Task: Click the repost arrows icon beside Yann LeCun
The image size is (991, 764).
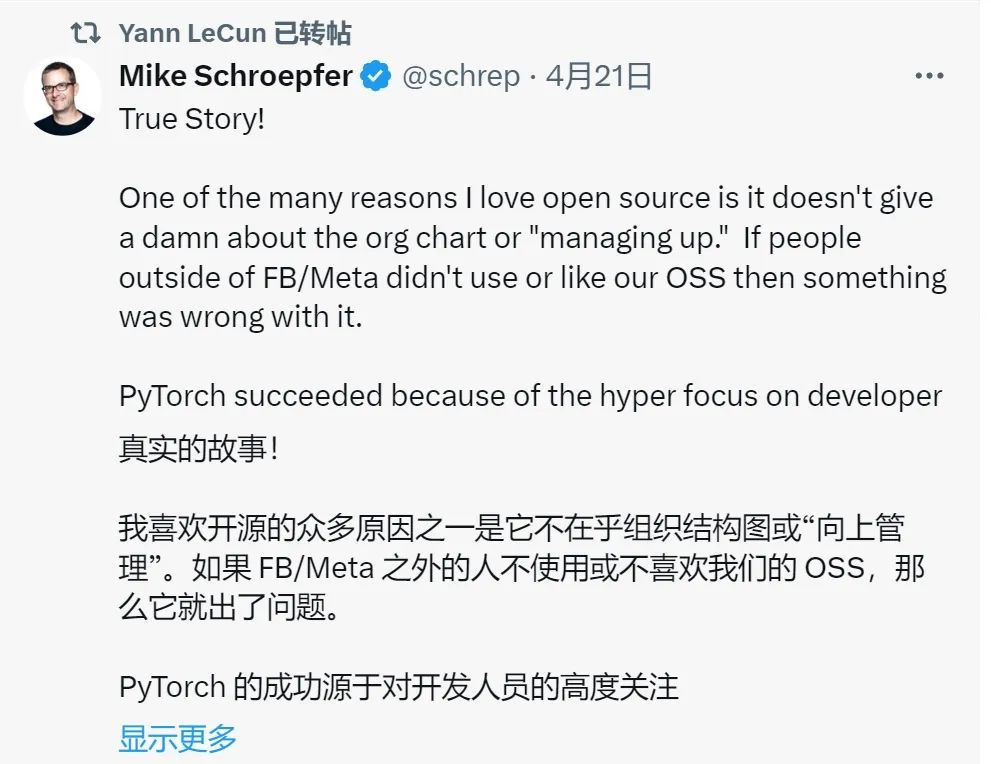Action: tap(84, 32)
